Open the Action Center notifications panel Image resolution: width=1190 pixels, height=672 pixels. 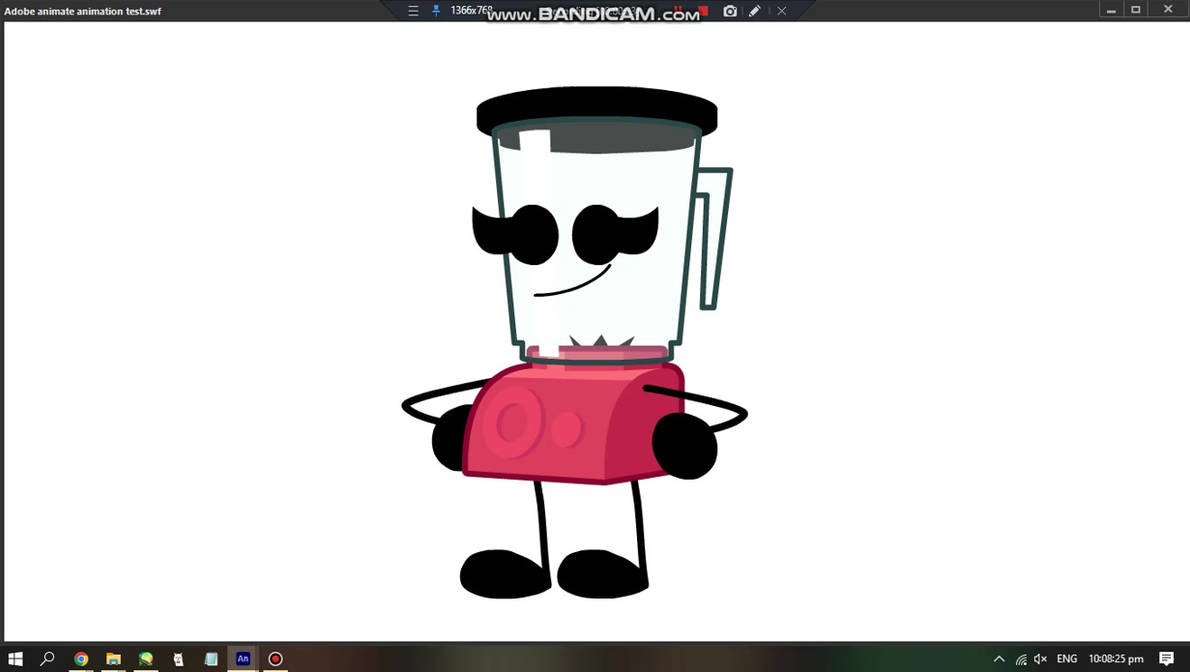click(1168, 658)
